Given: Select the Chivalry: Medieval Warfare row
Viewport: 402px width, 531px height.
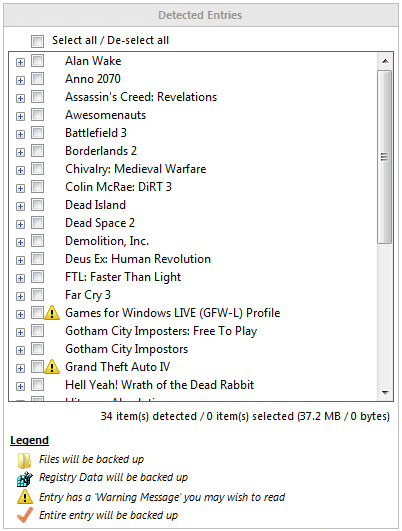Looking at the screenshot, I should click(135, 169).
